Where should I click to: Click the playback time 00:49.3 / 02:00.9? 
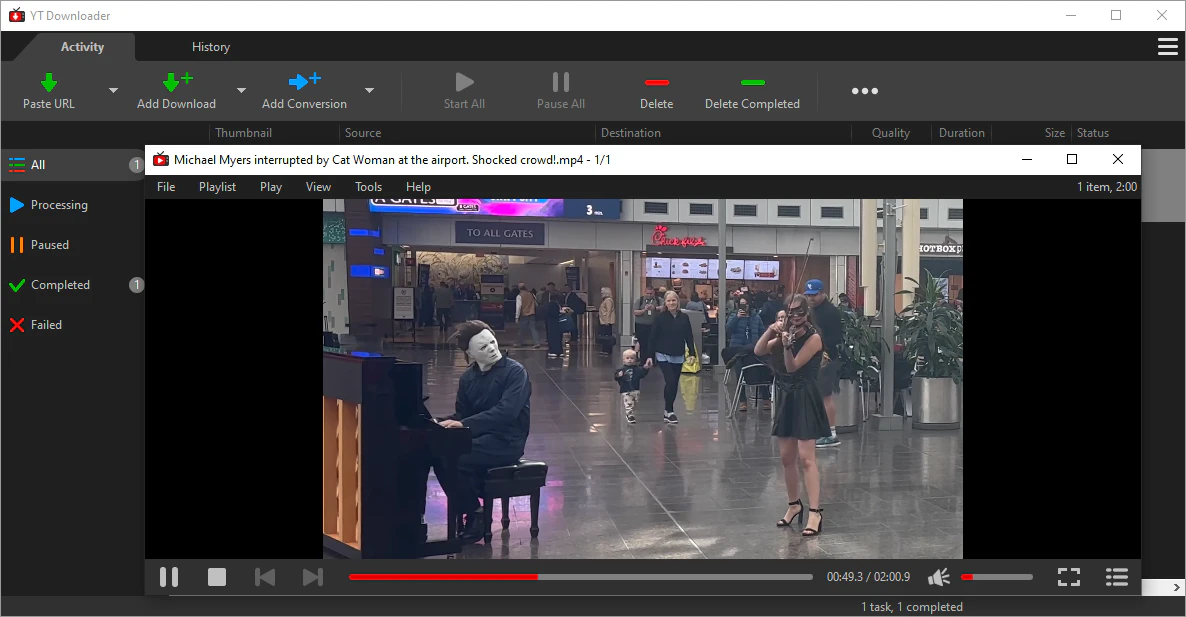pos(868,577)
